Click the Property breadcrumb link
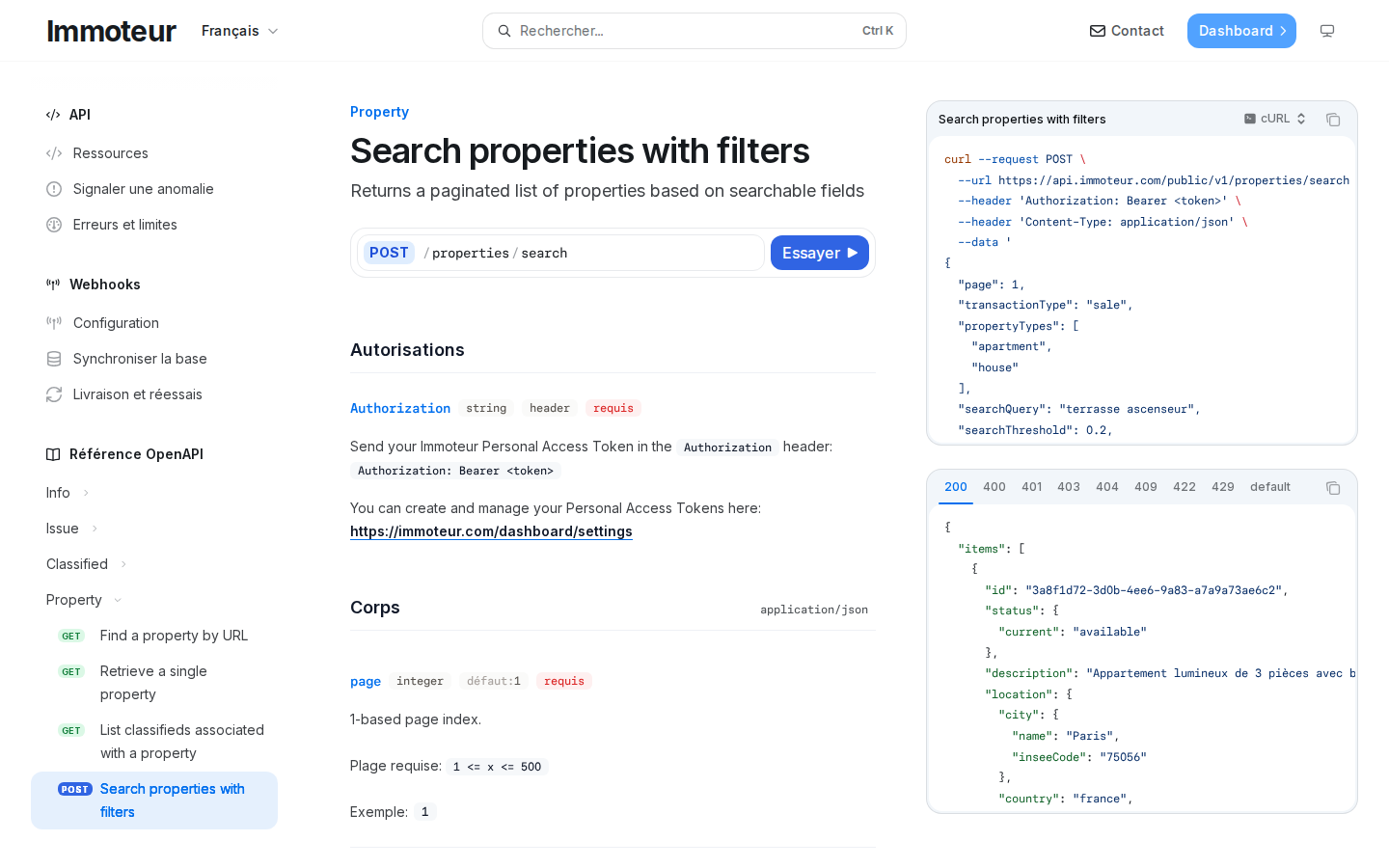This screenshot has width=1389, height=868. tap(379, 112)
